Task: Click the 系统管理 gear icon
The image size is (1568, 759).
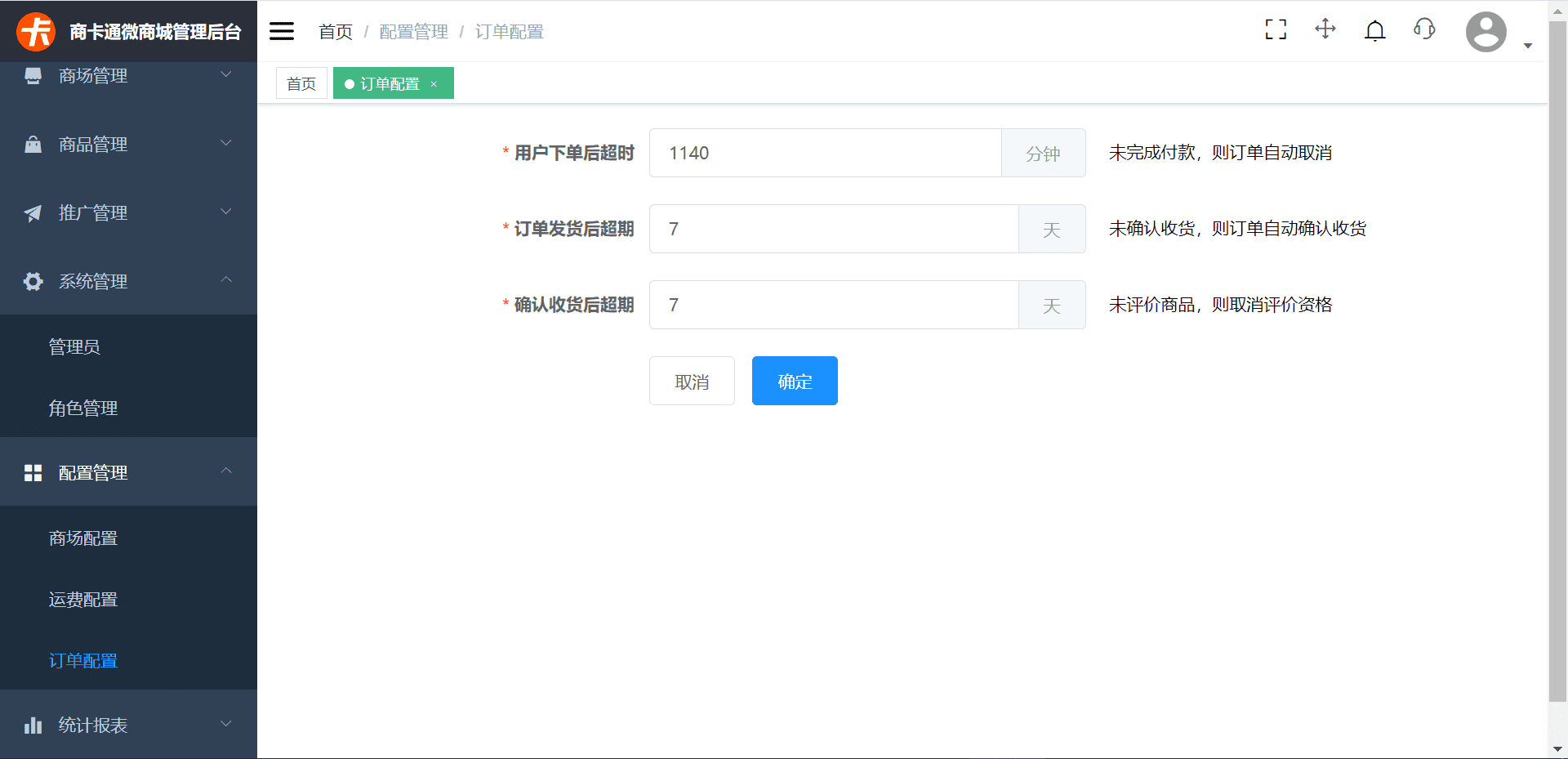Action: click(x=33, y=281)
